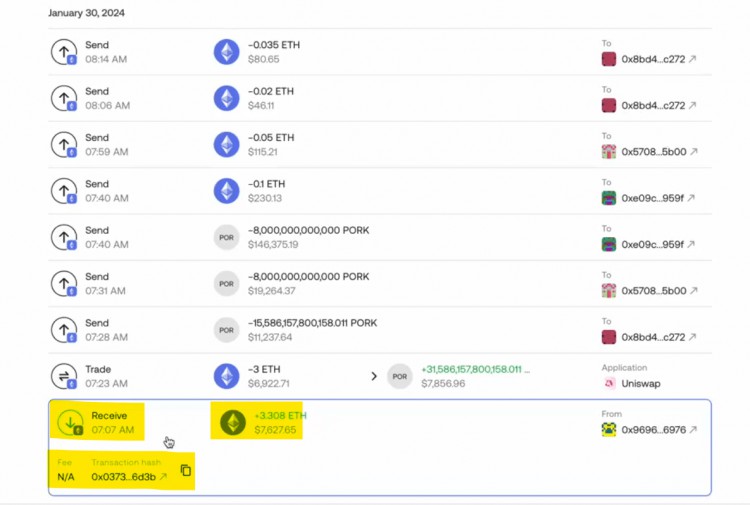The image size is (750, 505).
Task: Click the Receive label at 07:07 AM
Action: coord(109,416)
